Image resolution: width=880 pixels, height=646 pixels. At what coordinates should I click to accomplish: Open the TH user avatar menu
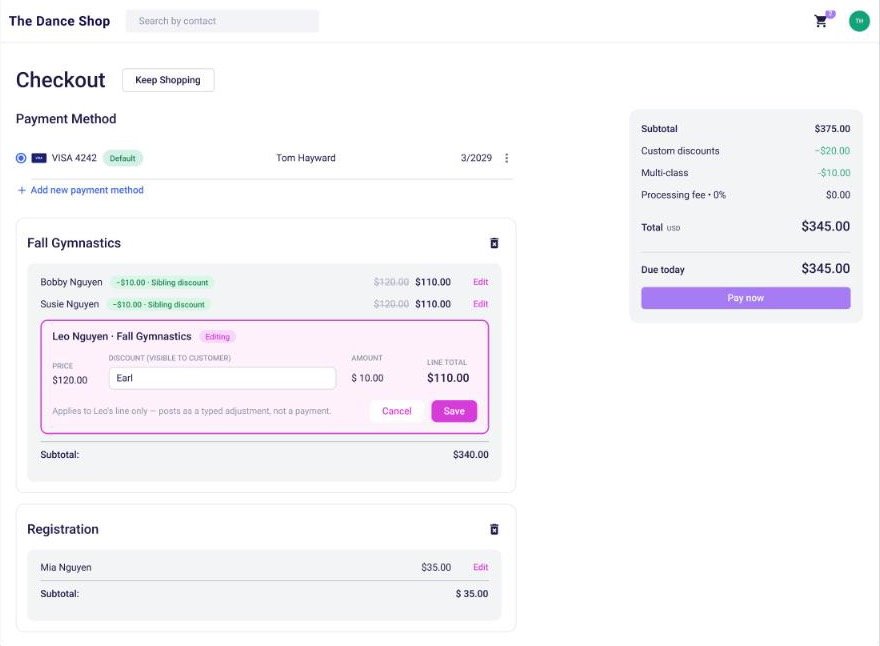pyautogui.click(x=859, y=21)
